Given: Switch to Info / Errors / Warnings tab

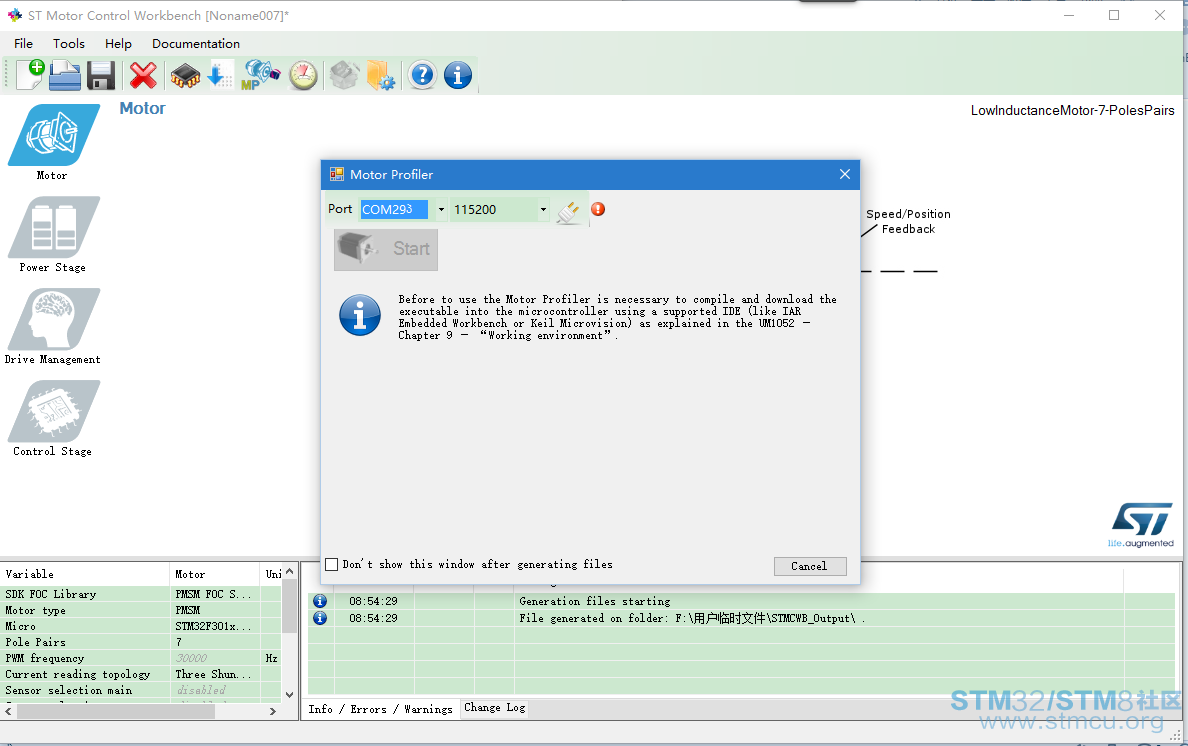Looking at the screenshot, I should coord(380,709).
